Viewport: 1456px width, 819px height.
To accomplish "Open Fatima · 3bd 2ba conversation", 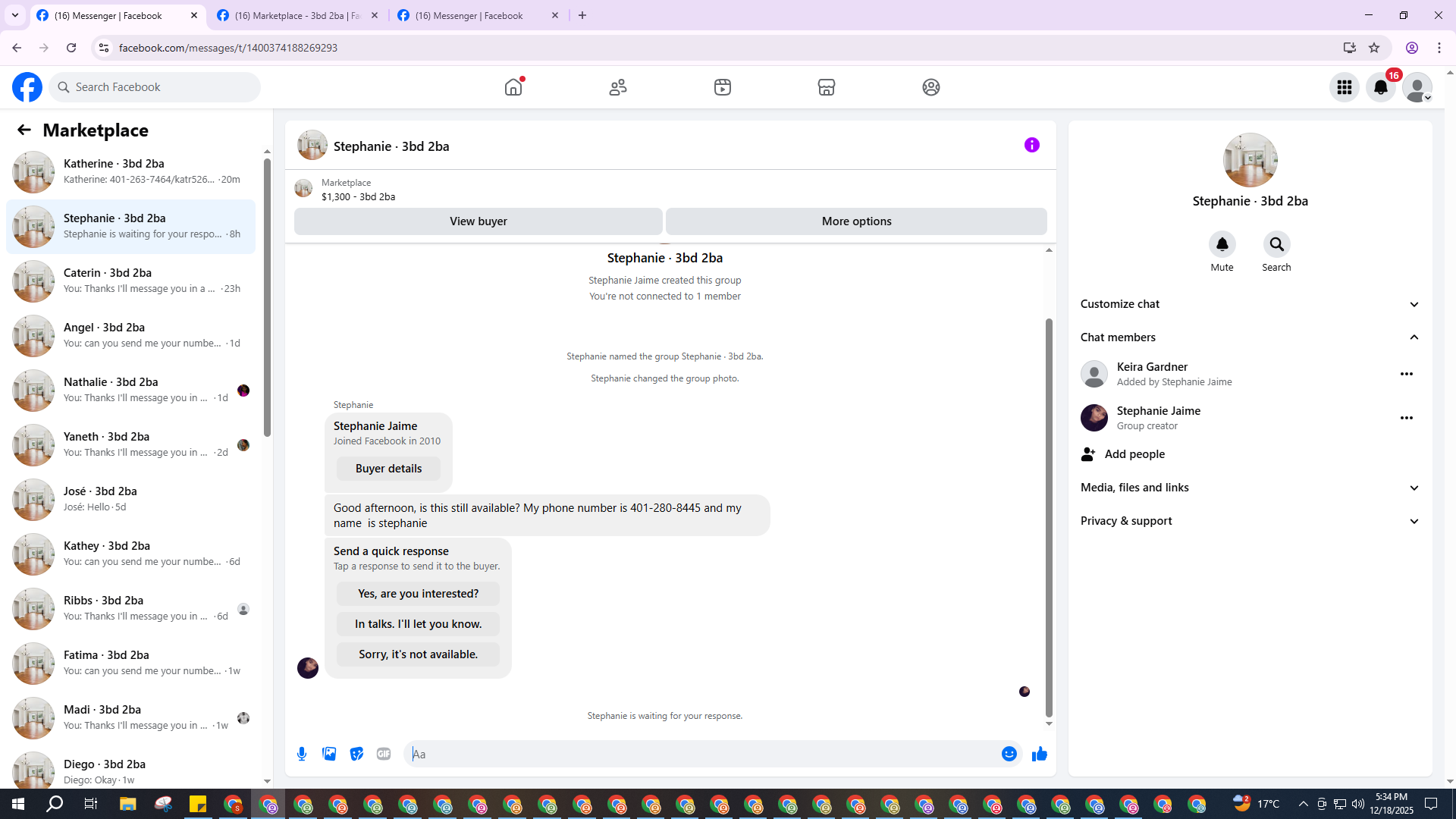I will (130, 664).
